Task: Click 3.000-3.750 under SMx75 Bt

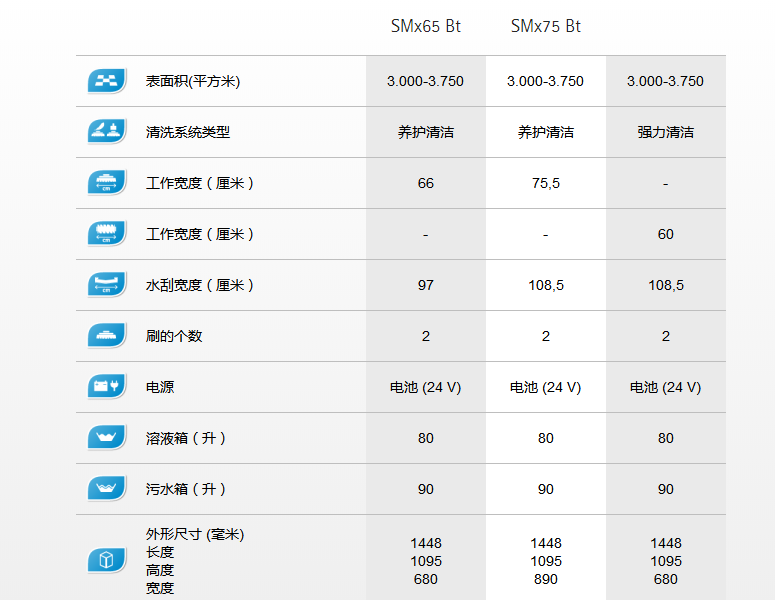Action: point(546,81)
